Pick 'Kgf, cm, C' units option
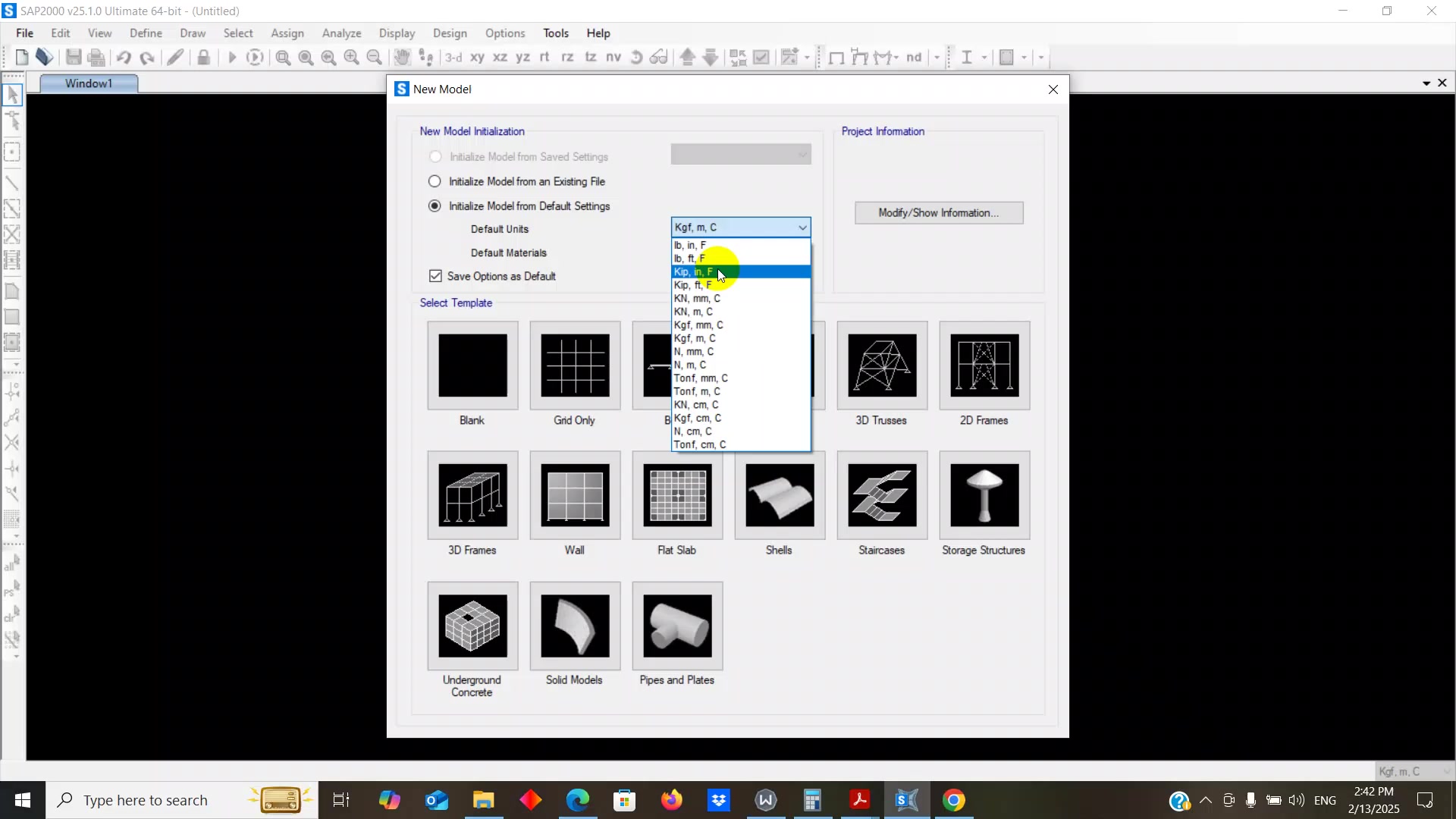The height and width of the screenshot is (819, 1456). [741, 418]
